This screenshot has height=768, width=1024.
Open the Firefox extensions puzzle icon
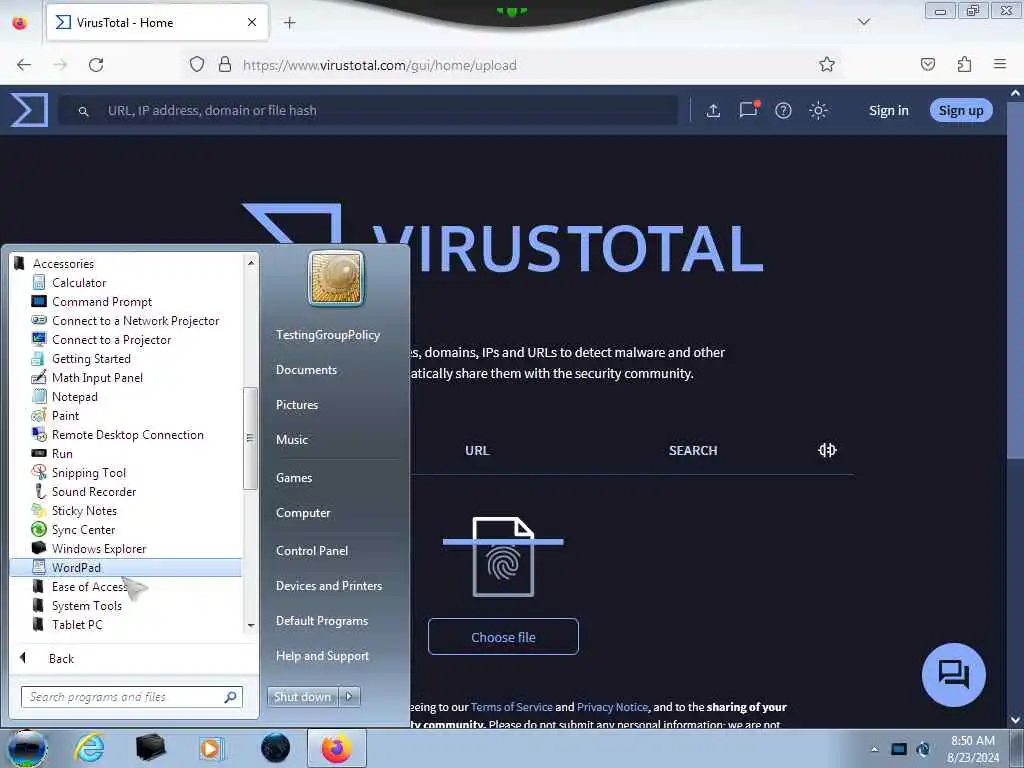pos(964,64)
